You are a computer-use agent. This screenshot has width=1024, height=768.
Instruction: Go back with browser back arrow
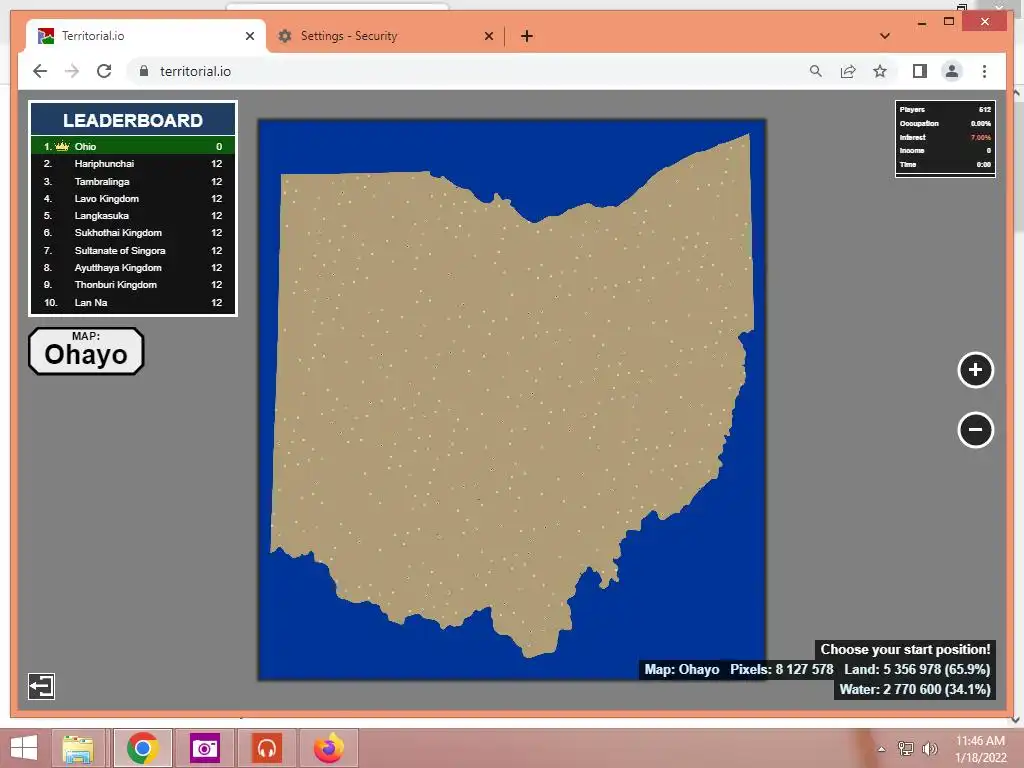click(40, 71)
